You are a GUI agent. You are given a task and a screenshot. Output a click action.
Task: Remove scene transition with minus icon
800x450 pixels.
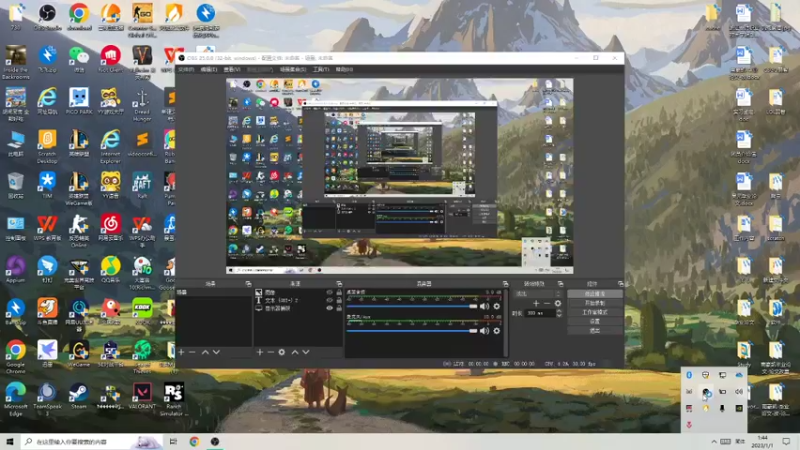pos(547,303)
